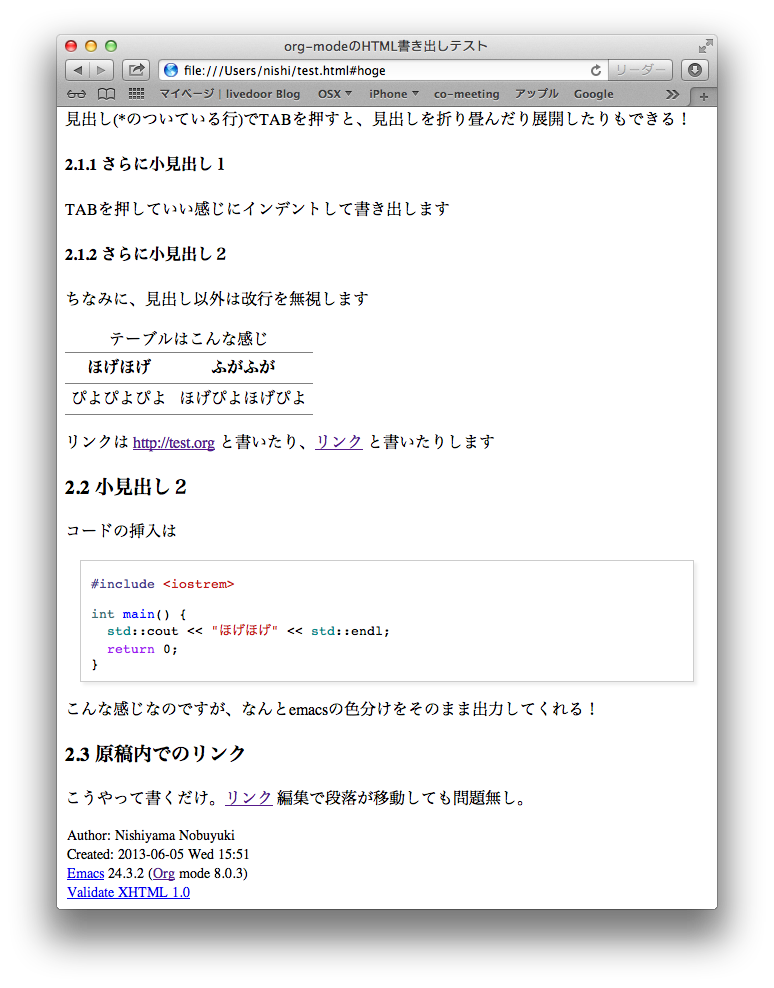Click the #include <iostrem> code line
This screenshot has width=774, height=988.
tap(163, 584)
